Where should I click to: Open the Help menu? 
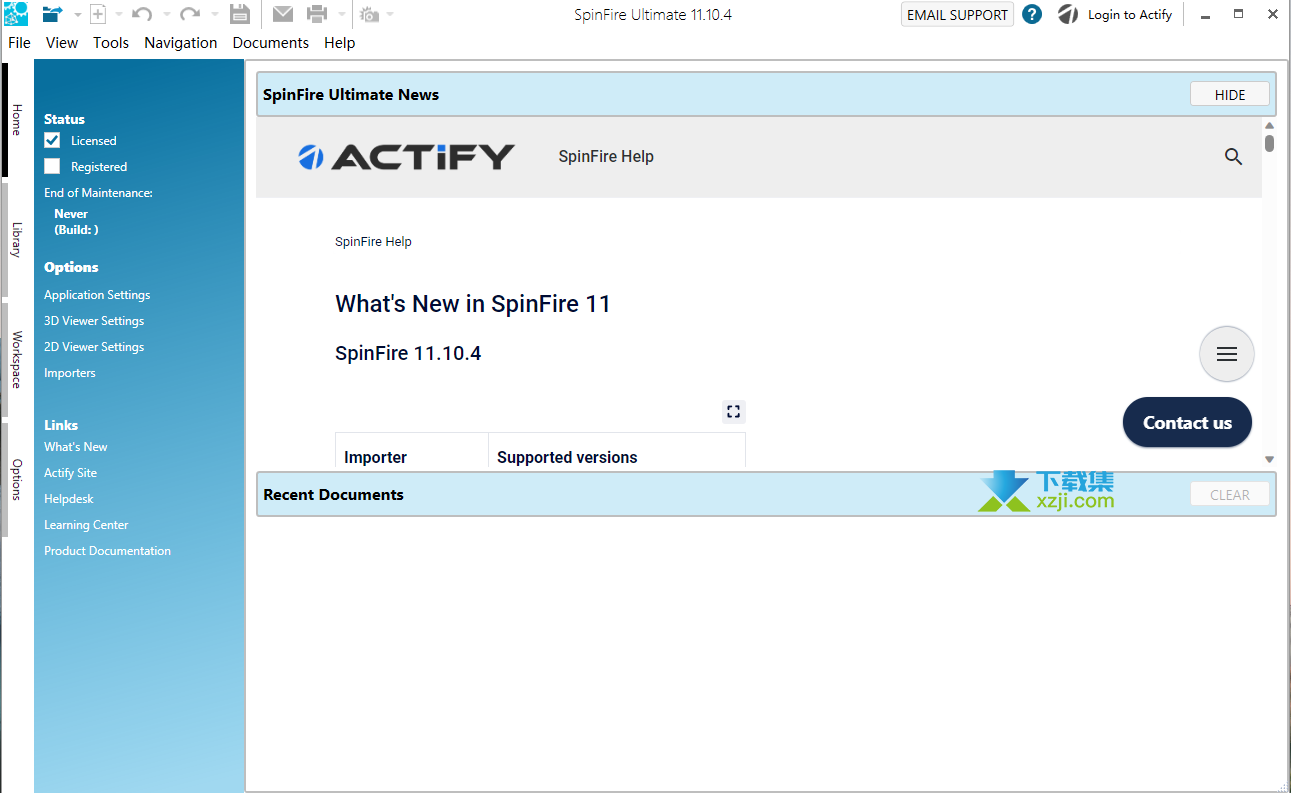340,42
